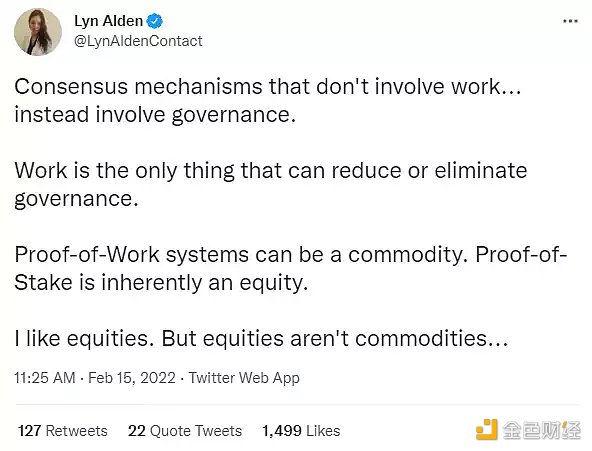Click the 金色财经 watermark text
This screenshot has height=451, width=592.
541,430
